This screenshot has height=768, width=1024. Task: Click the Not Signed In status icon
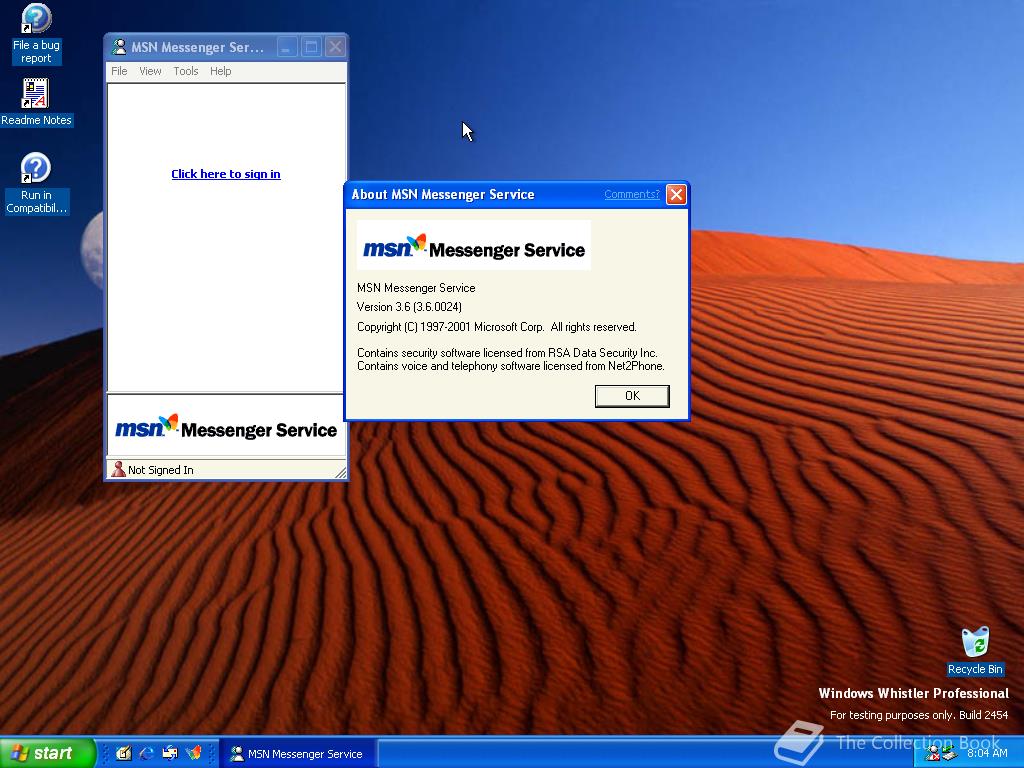(118, 469)
